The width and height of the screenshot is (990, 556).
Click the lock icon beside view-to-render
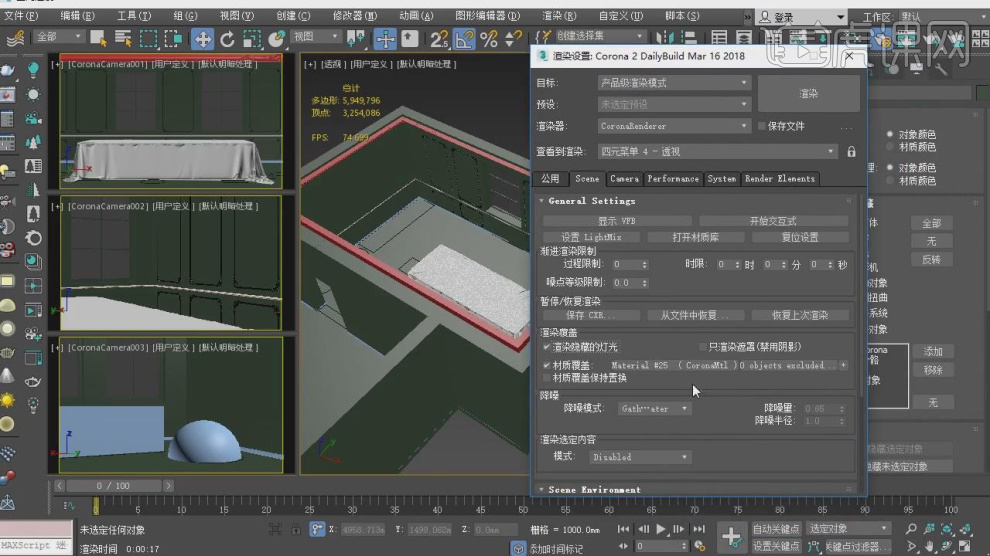pyautogui.click(x=851, y=152)
